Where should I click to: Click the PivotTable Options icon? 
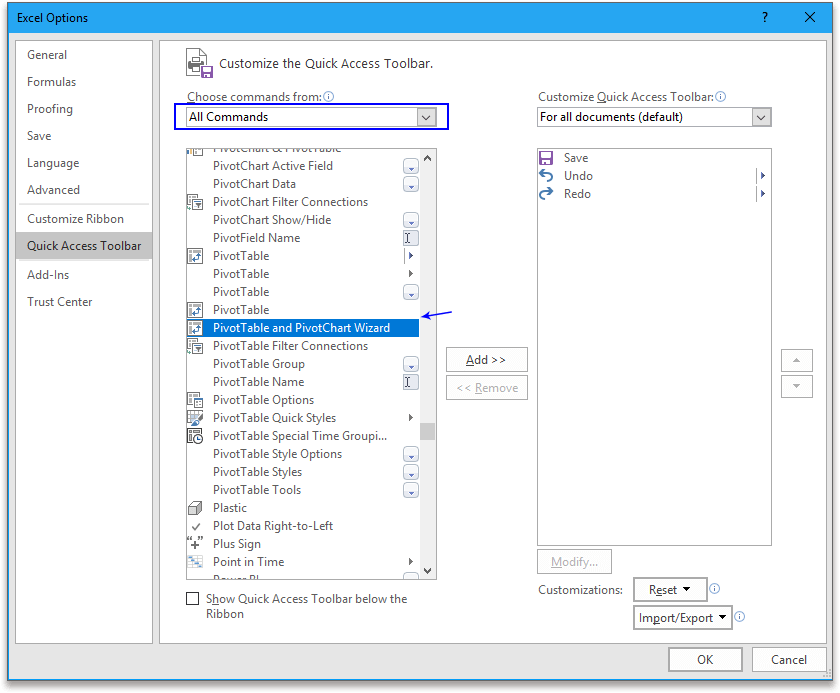[195, 400]
